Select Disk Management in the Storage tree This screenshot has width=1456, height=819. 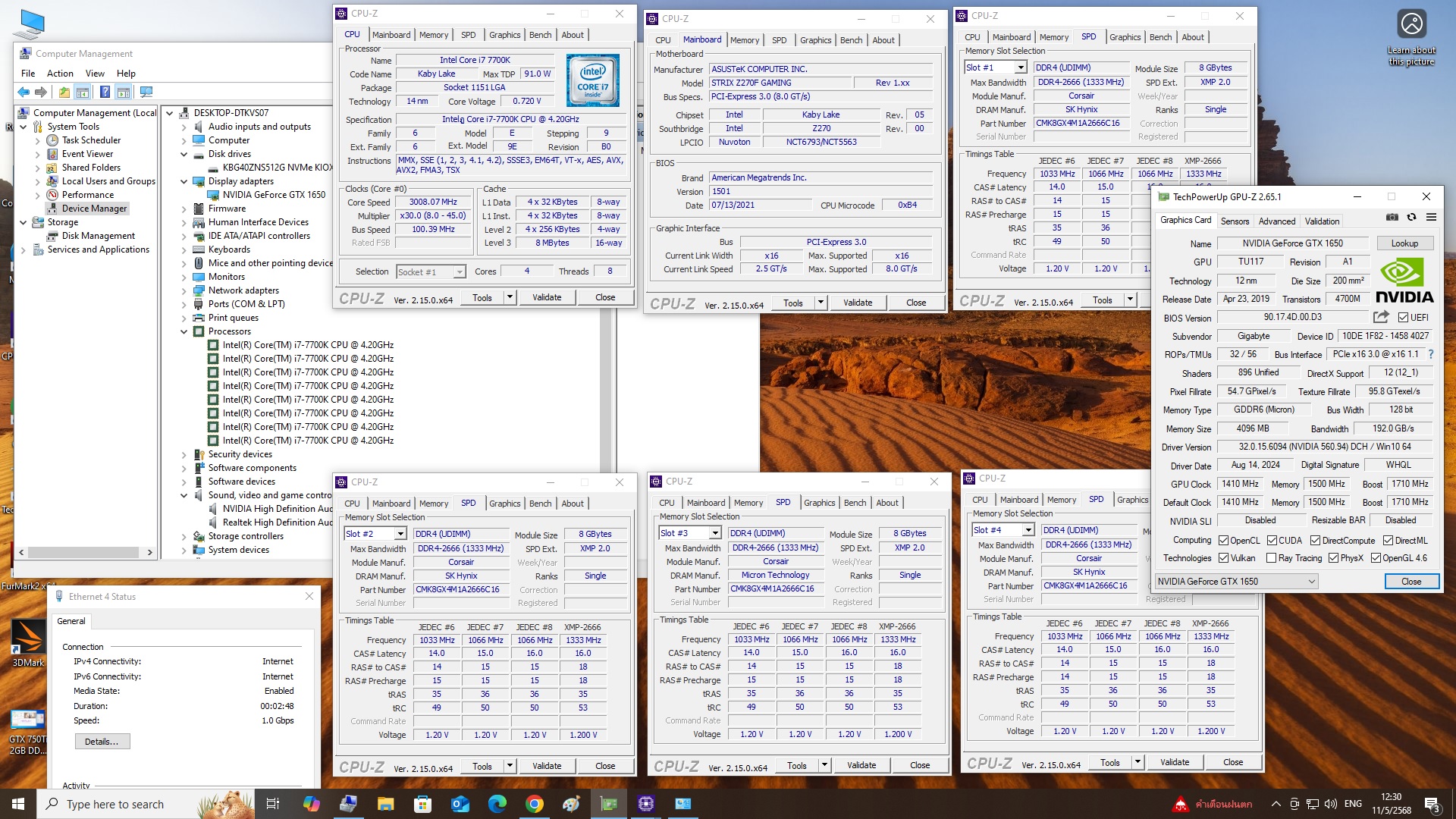98,236
